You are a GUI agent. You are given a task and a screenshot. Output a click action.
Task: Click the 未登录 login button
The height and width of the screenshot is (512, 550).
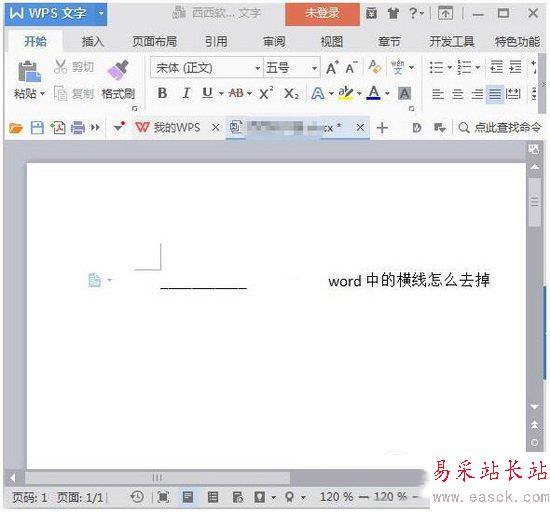click(x=322, y=14)
